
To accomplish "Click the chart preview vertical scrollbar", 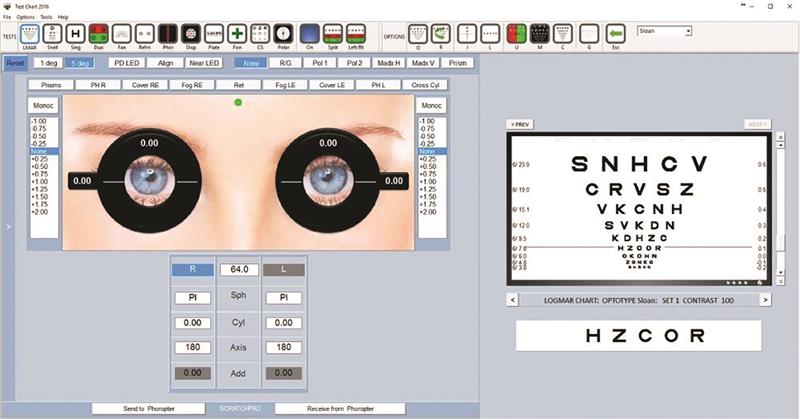I will [780, 209].
